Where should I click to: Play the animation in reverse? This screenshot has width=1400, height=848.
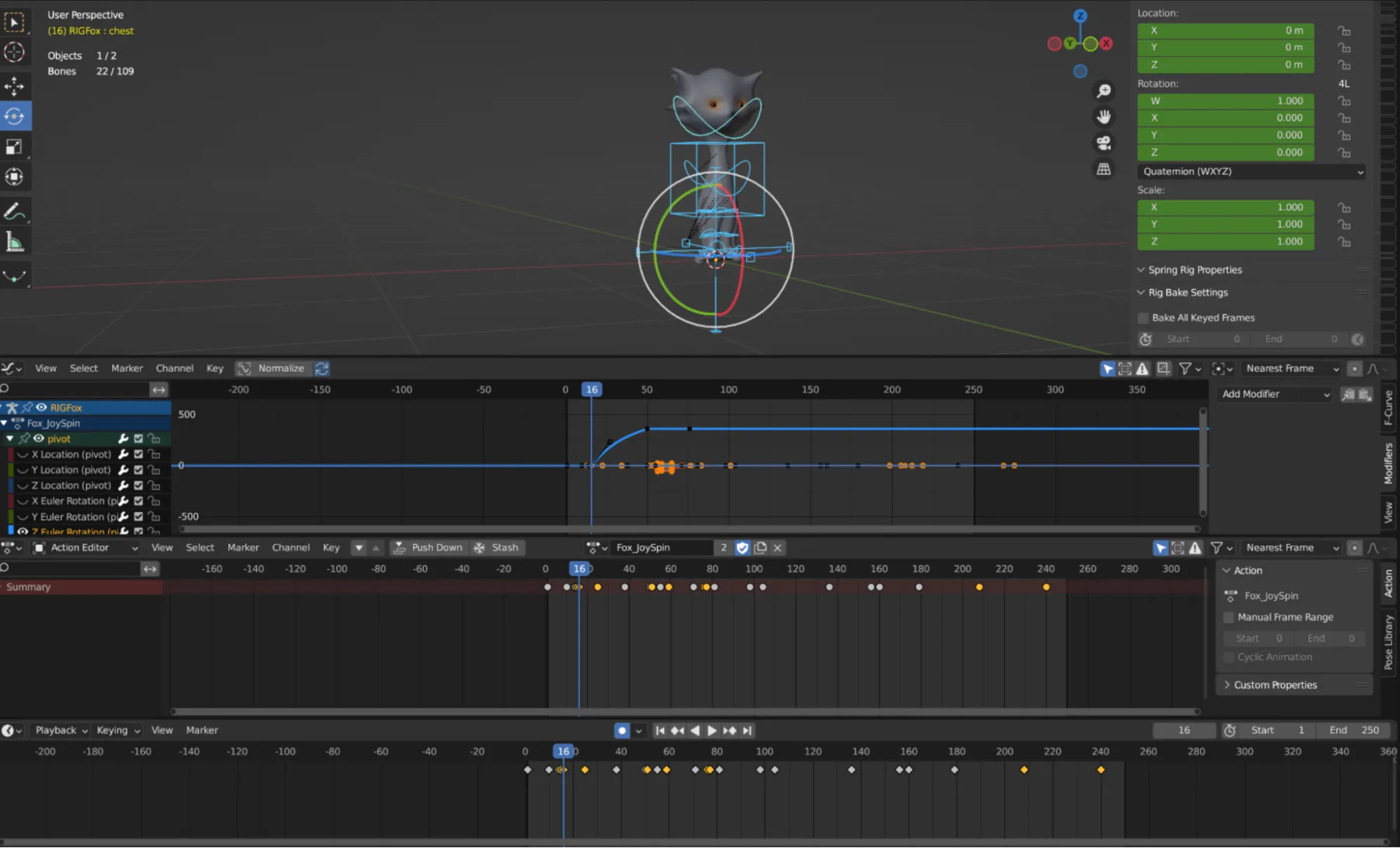coord(695,730)
